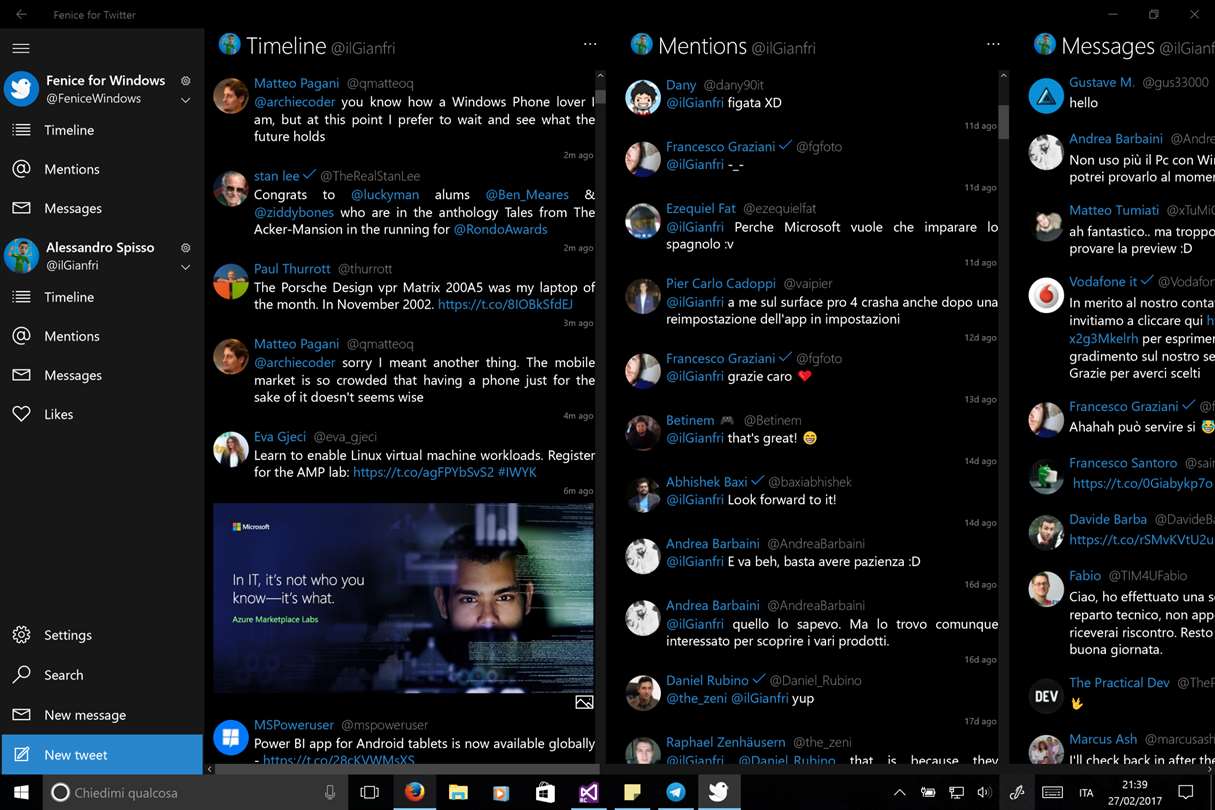This screenshot has width=1215, height=810.
Task: Select Fabio's message sender name
Action: pos(1085,576)
